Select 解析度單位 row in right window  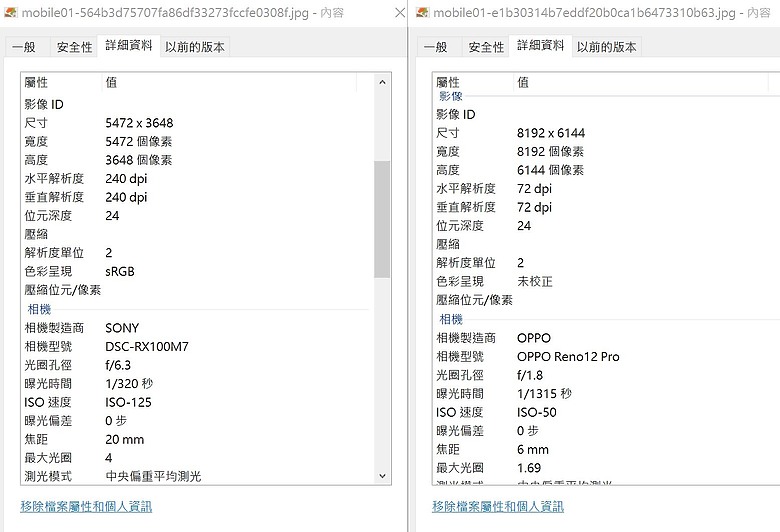coord(607,263)
